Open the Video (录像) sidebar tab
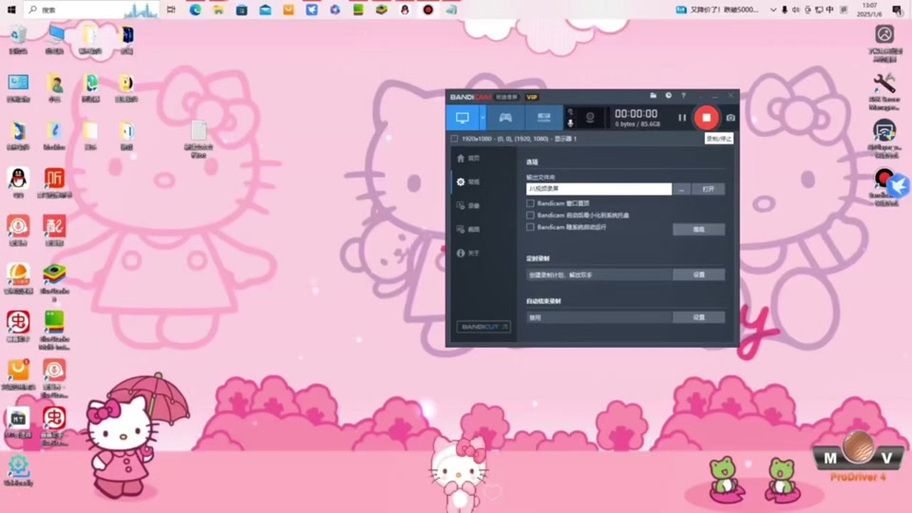This screenshot has width=912, height=513. coord(468,205)
